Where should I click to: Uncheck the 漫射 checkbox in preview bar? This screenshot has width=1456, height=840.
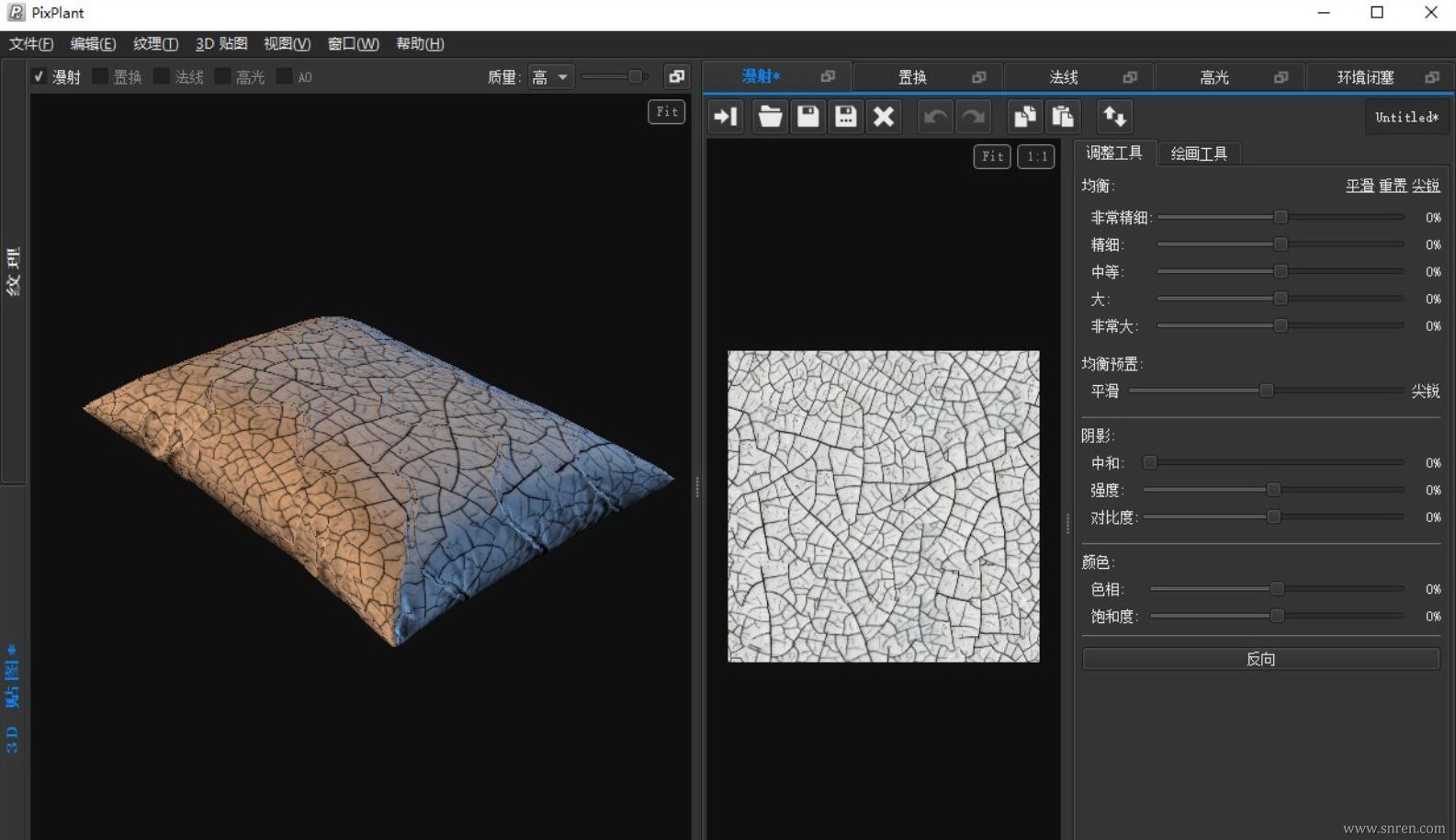(x=40, y=77)
